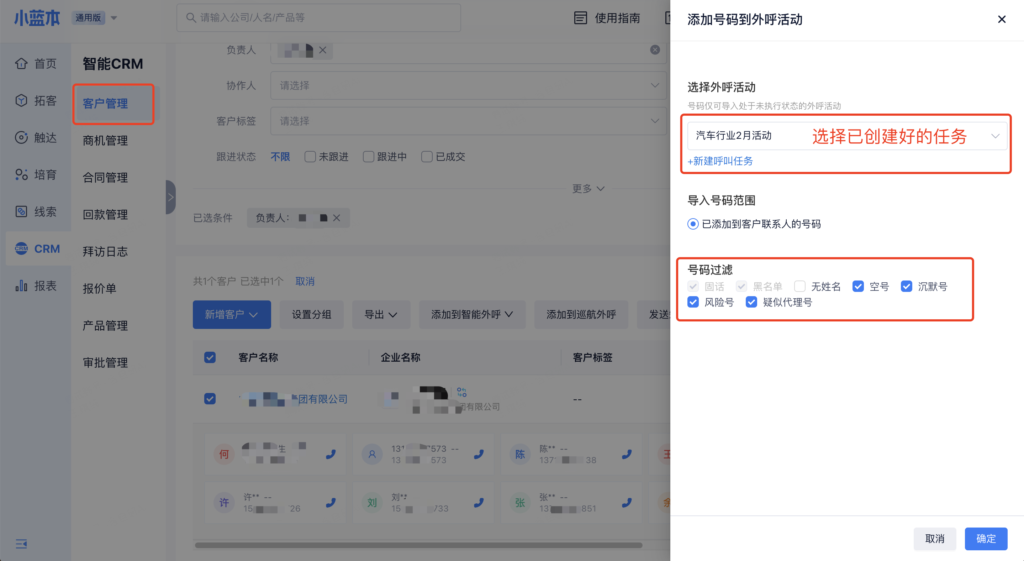Open the 首页 home icon in sidebar
Viewport: 1024px width, 561px height.
point(21,64)
